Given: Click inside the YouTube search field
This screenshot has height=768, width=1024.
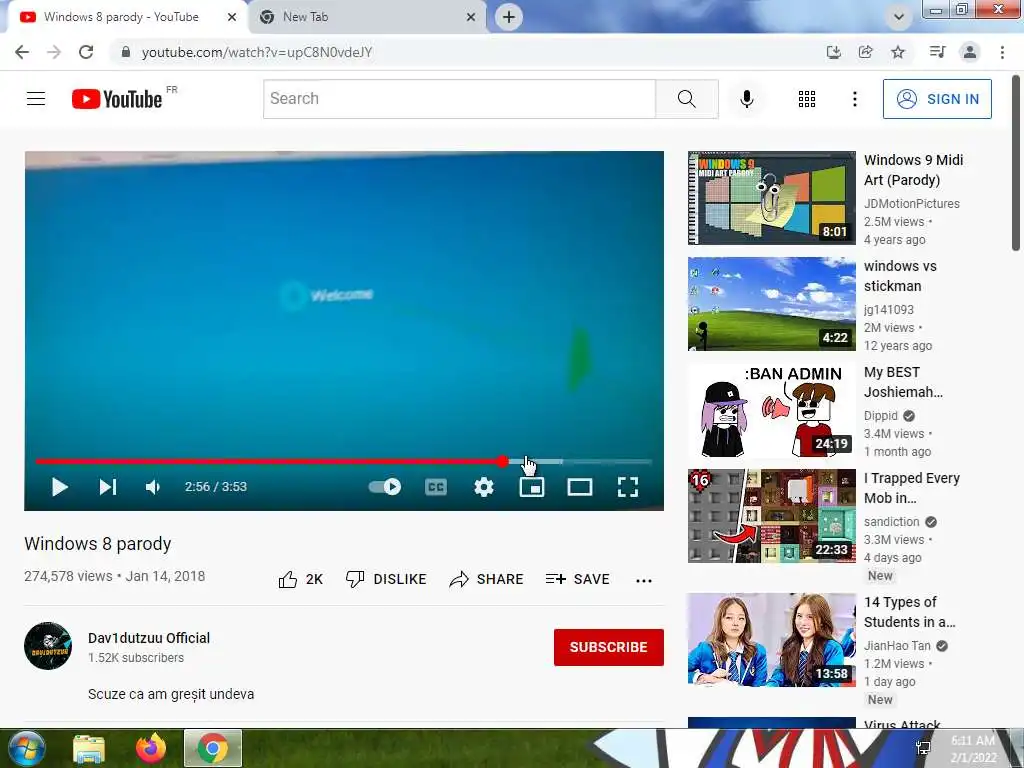Looking at the screenshot, I should click(459, 99).
